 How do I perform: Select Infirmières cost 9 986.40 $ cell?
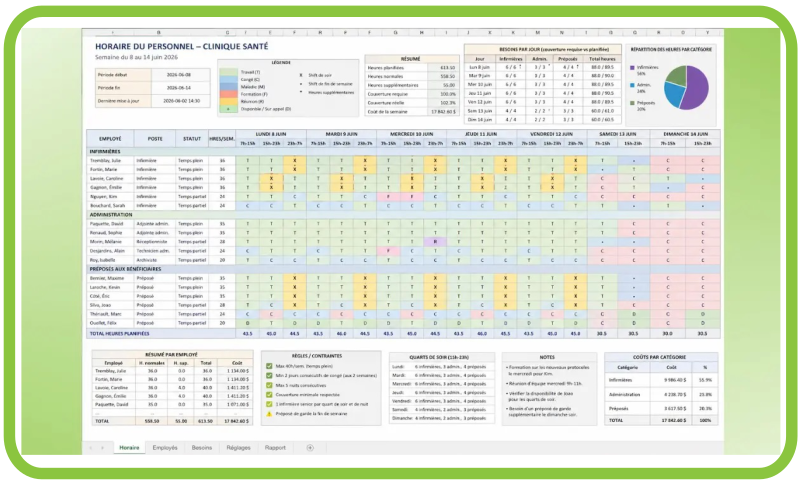[671, 380]
